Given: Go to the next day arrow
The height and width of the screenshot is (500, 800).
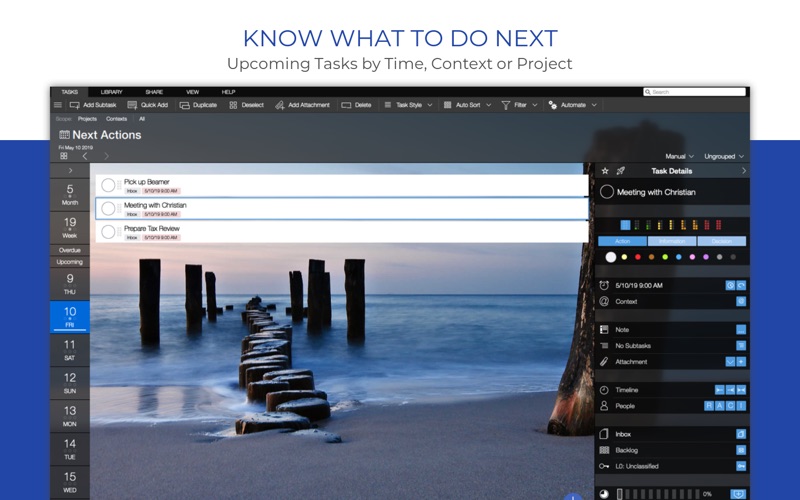Looking at the screenshot, I should (106, 156).
